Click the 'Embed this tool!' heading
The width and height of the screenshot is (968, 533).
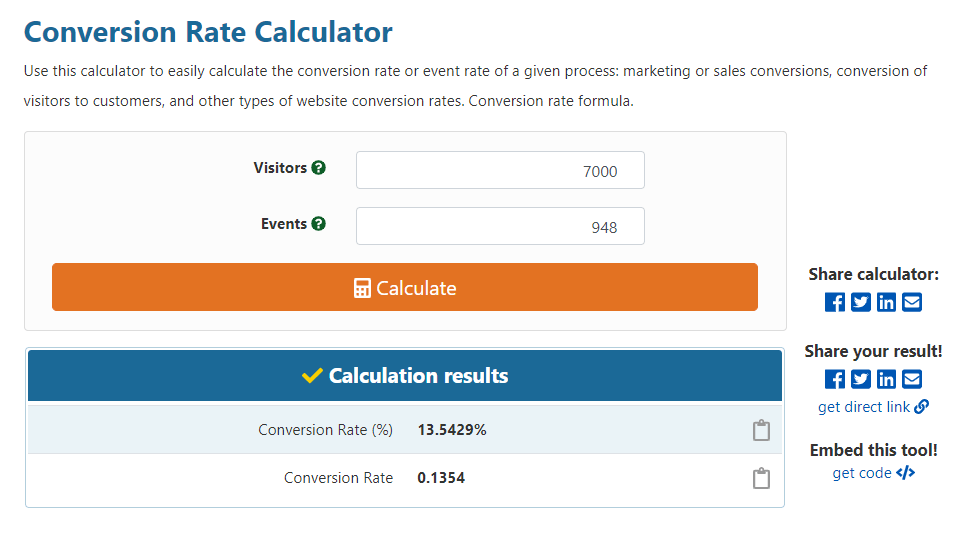click(874, 450)
